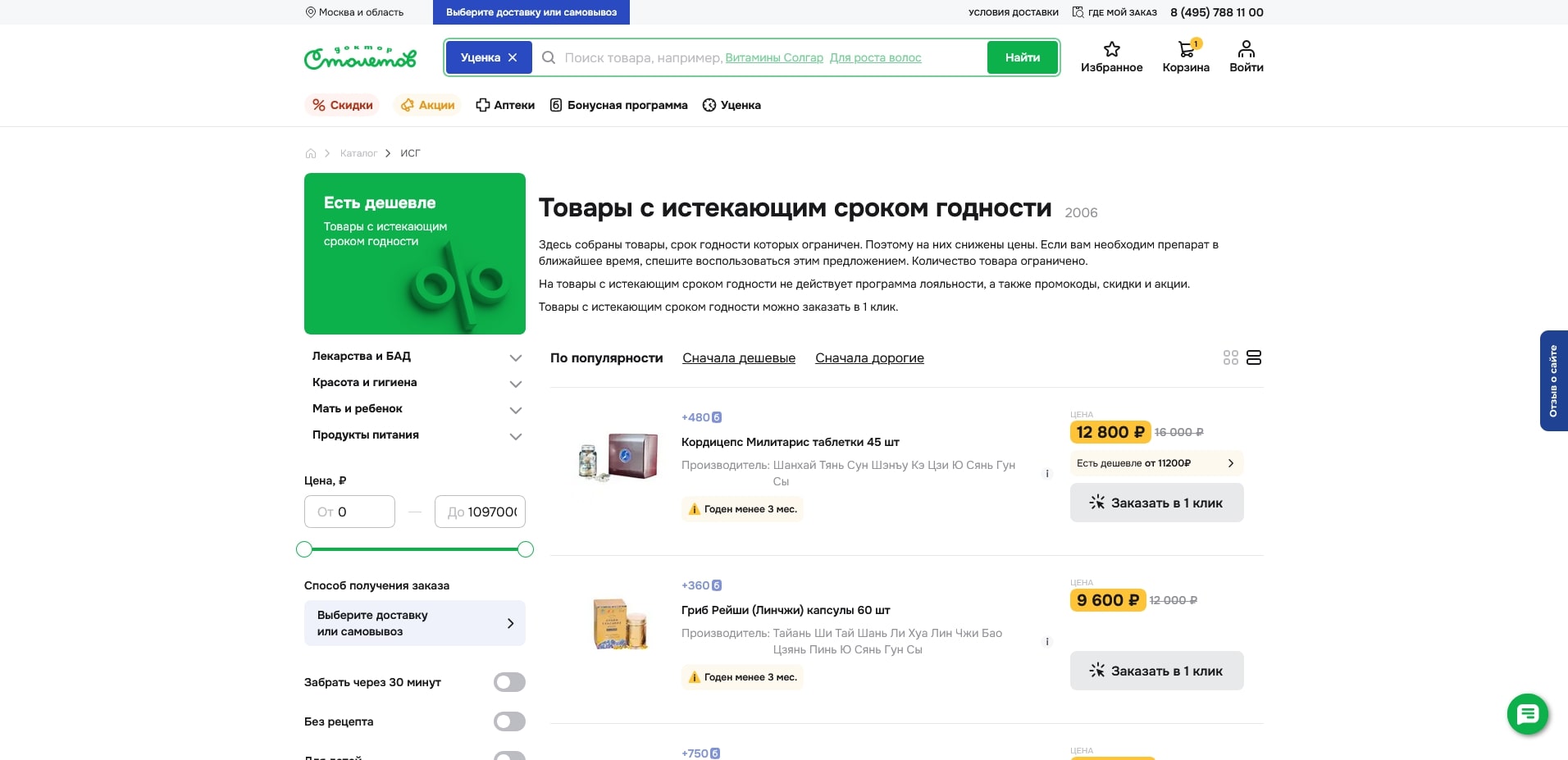The width and height of the screenshot is (1568, 760).
Task: Switch to grid view of products
Action: point(1230,357)
